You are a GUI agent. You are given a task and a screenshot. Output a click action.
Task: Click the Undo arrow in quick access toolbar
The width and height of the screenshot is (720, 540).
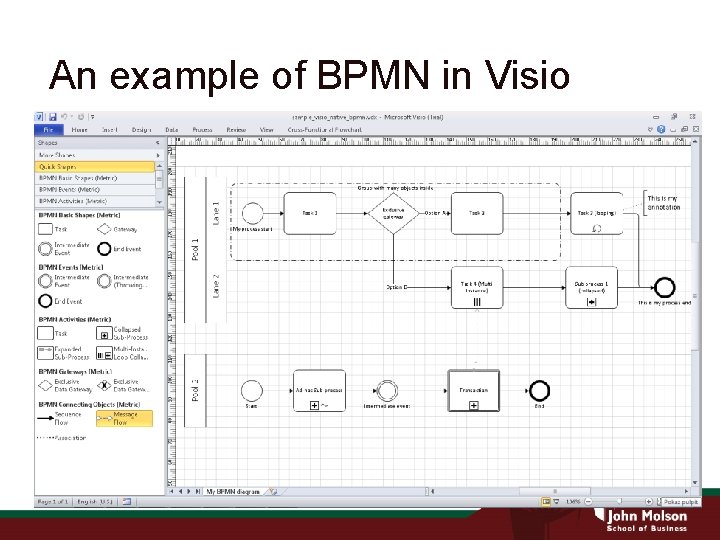pyautogui.click(x=64, y=117)
